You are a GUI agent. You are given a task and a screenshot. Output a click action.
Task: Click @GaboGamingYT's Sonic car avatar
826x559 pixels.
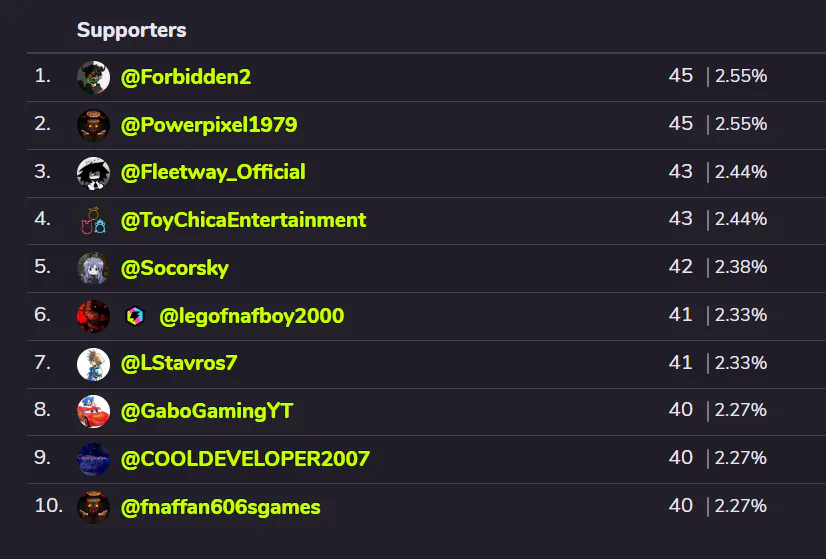(93, 411)
